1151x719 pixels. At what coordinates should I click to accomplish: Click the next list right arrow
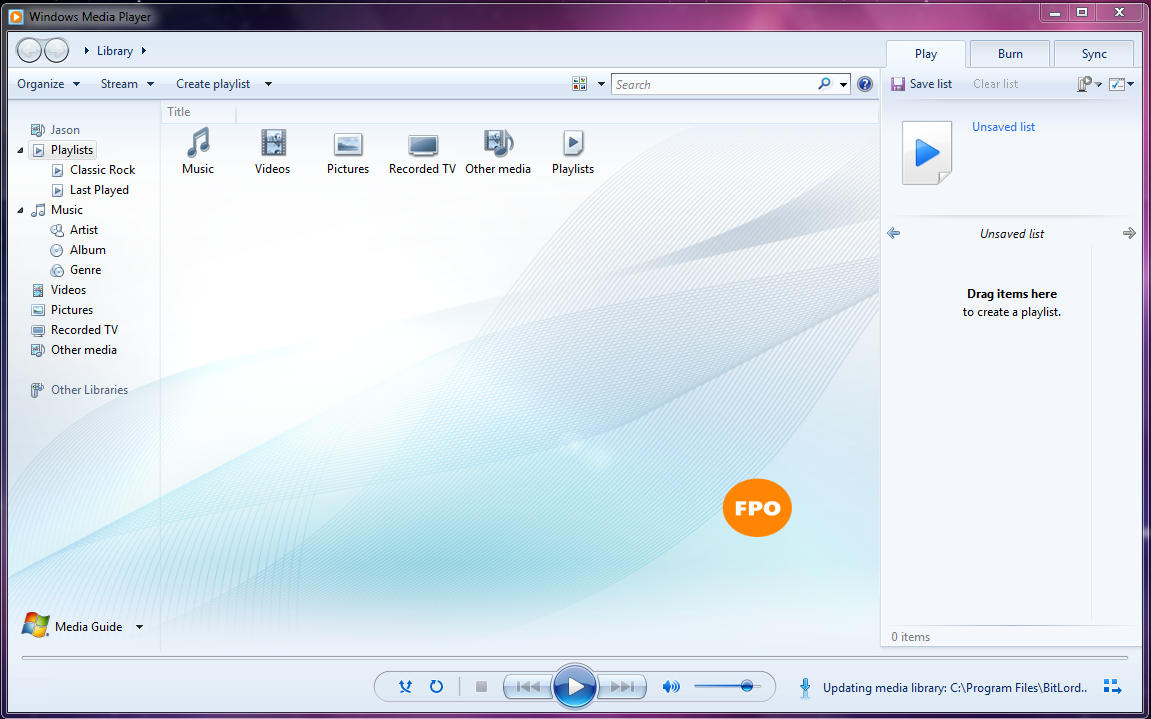[1129, 234]
